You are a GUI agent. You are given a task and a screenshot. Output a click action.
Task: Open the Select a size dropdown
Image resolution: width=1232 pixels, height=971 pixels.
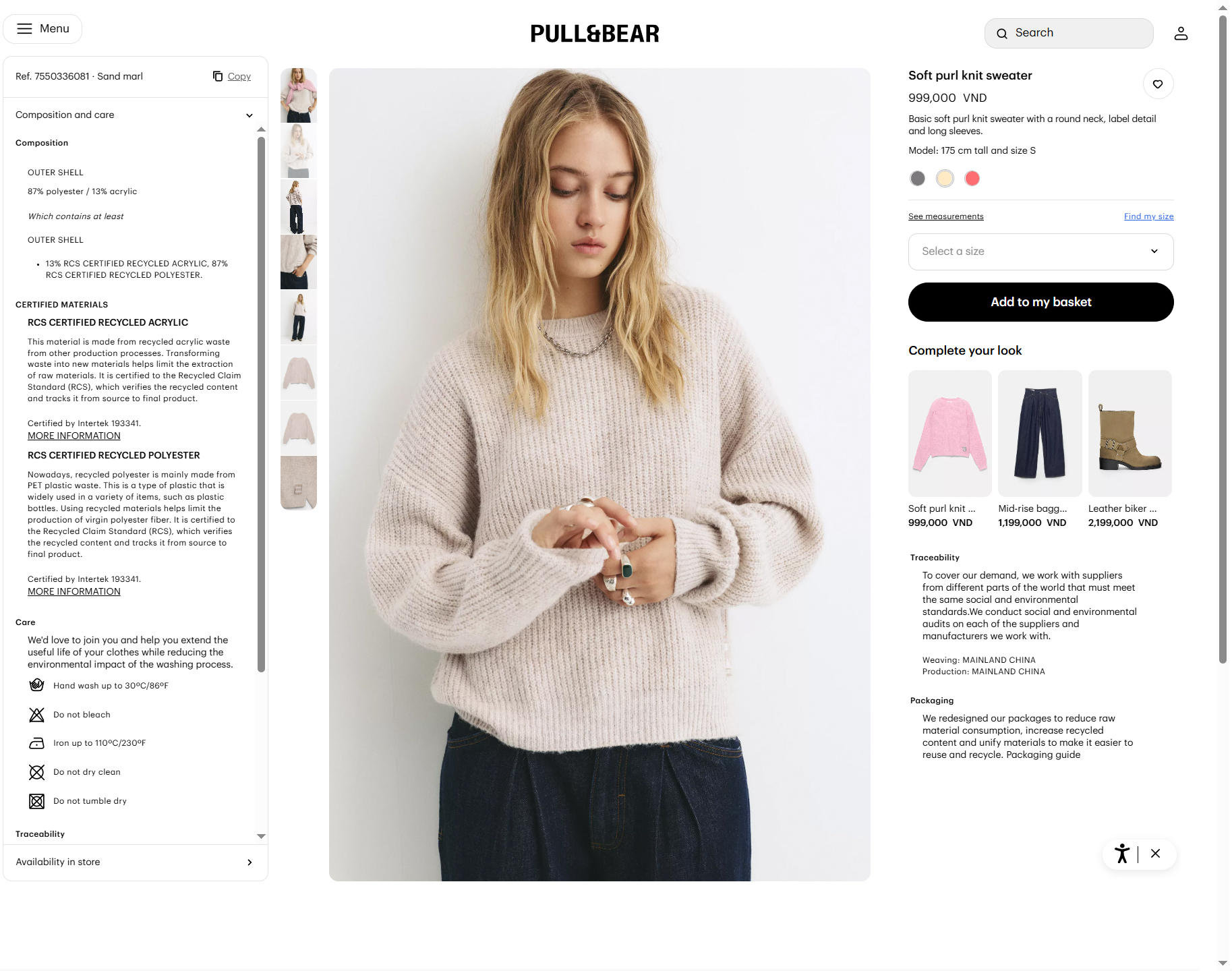tap(1040, 252)
